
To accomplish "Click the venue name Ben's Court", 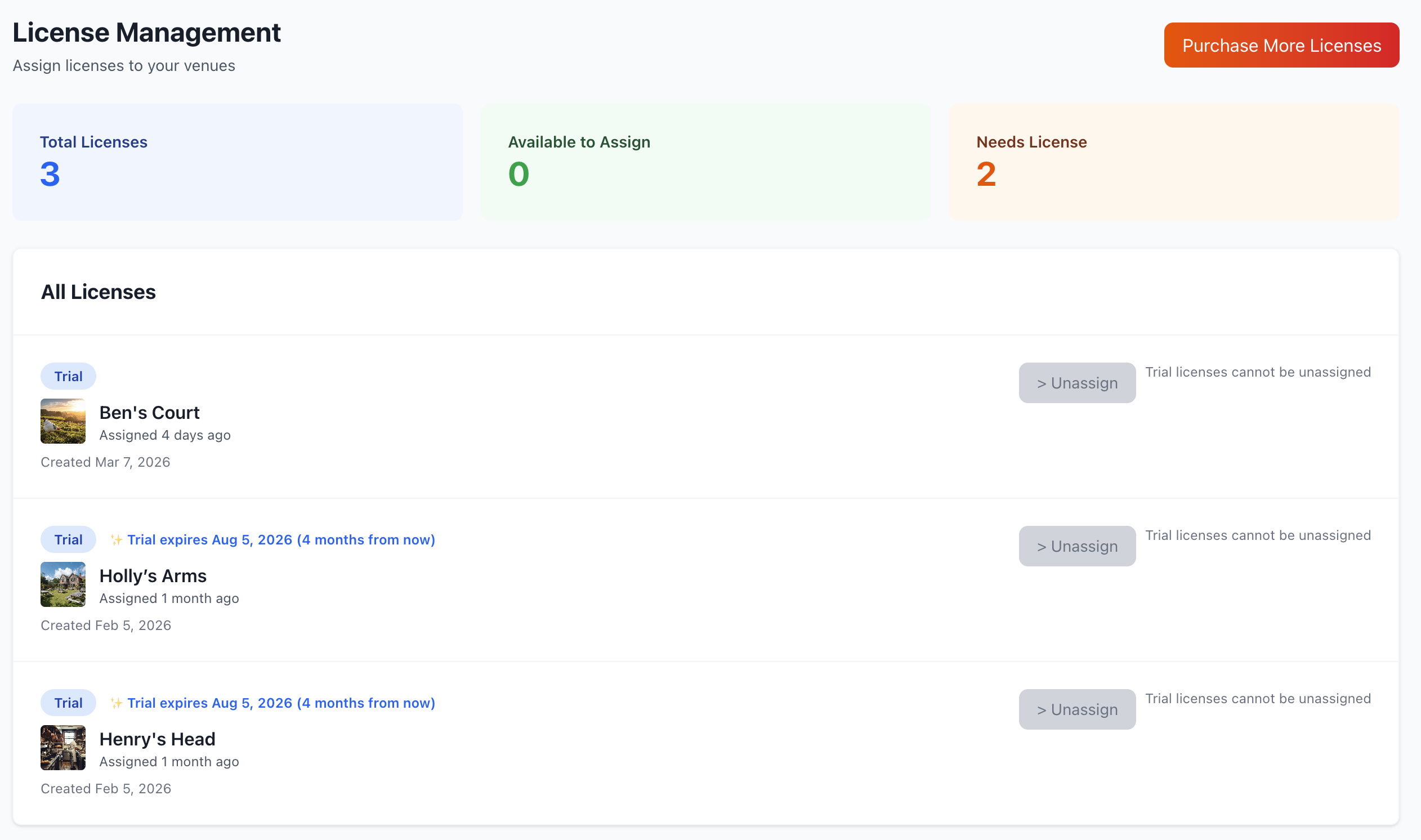I will [149, 413].
